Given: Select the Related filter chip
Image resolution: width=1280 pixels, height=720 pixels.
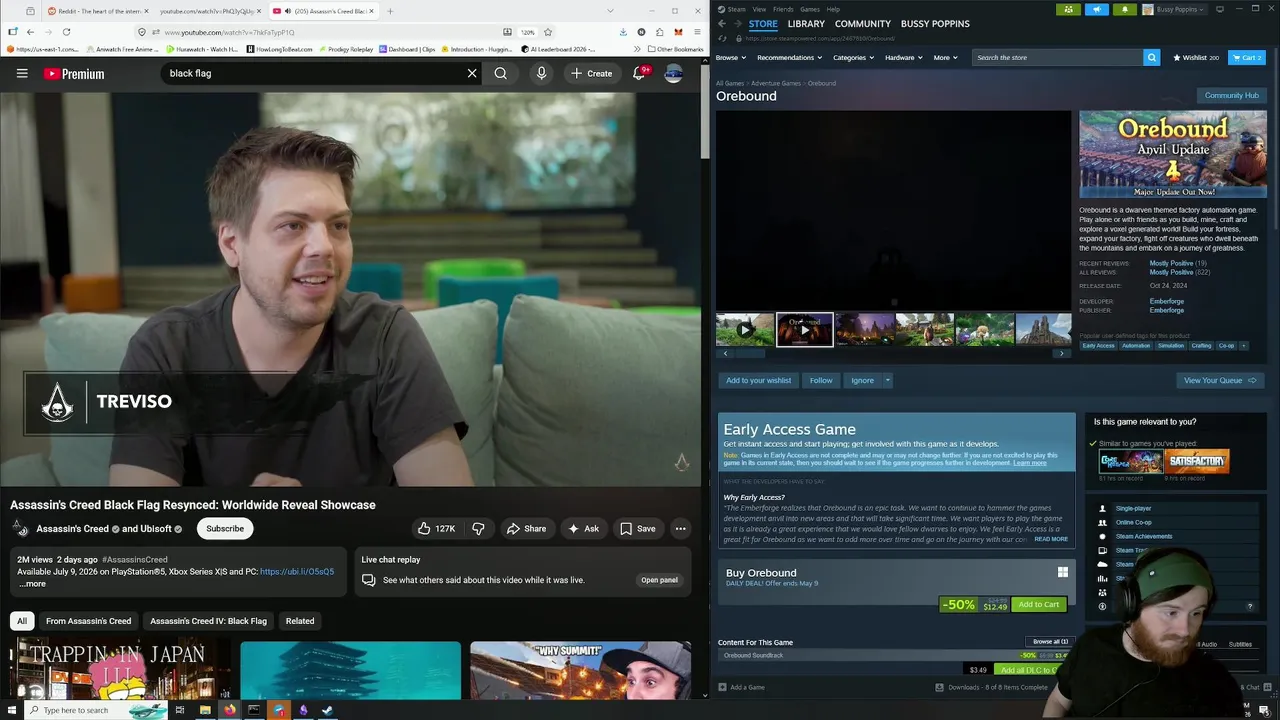Looking at the screenshot, I should tap(300, 621).
